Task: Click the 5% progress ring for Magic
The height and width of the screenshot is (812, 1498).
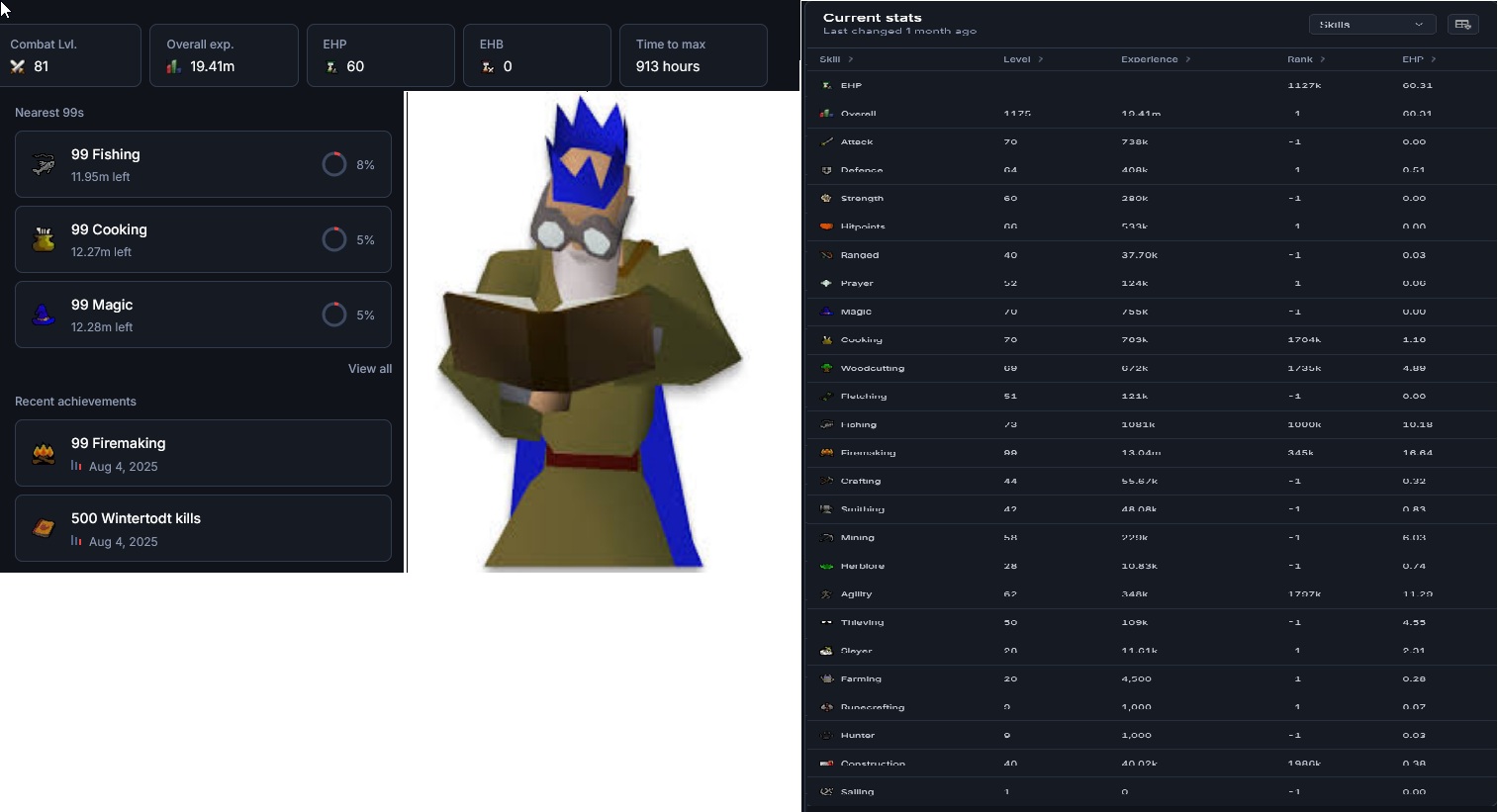Action: click(x=334, y=315)
